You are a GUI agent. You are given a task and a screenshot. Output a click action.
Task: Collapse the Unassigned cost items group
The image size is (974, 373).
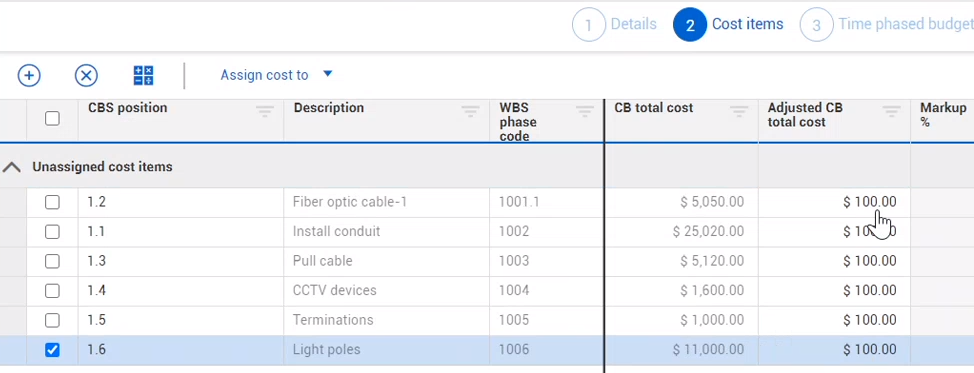pyautogui.click(x=12, y=167)
